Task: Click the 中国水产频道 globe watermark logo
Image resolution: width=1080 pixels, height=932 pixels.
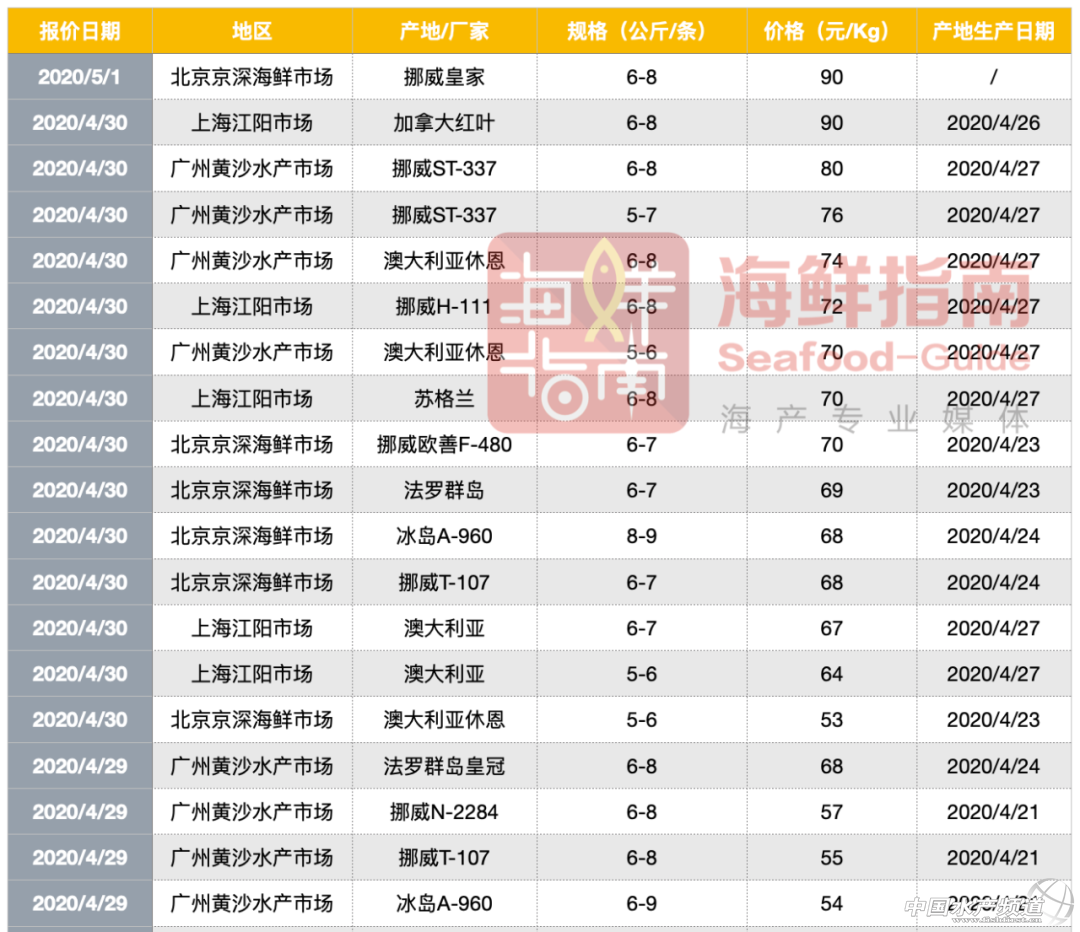Action: click(x=1048, y=905)
